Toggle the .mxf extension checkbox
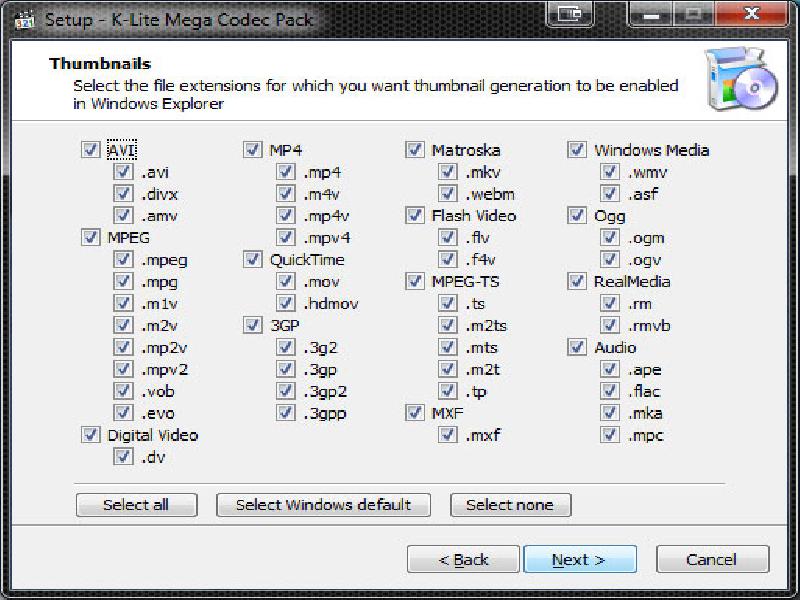This screenshot has width=800, height=600. pyautogui.click(x=447, y=435)
